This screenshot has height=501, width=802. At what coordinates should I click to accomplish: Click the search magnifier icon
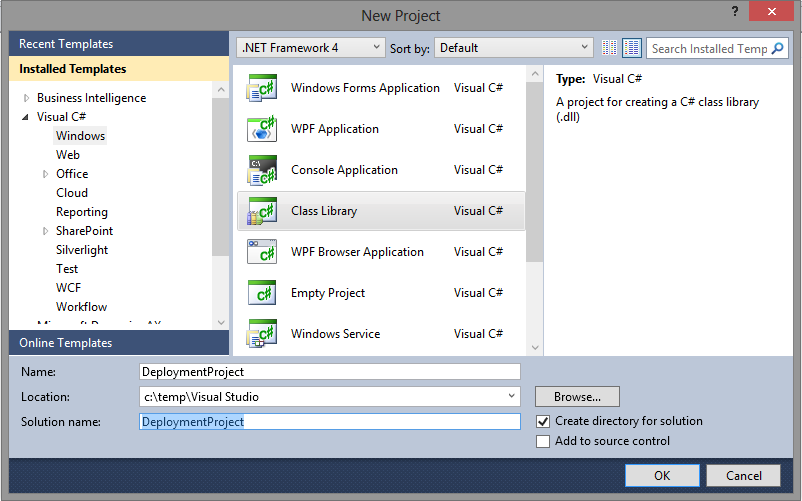pos(777,48)
